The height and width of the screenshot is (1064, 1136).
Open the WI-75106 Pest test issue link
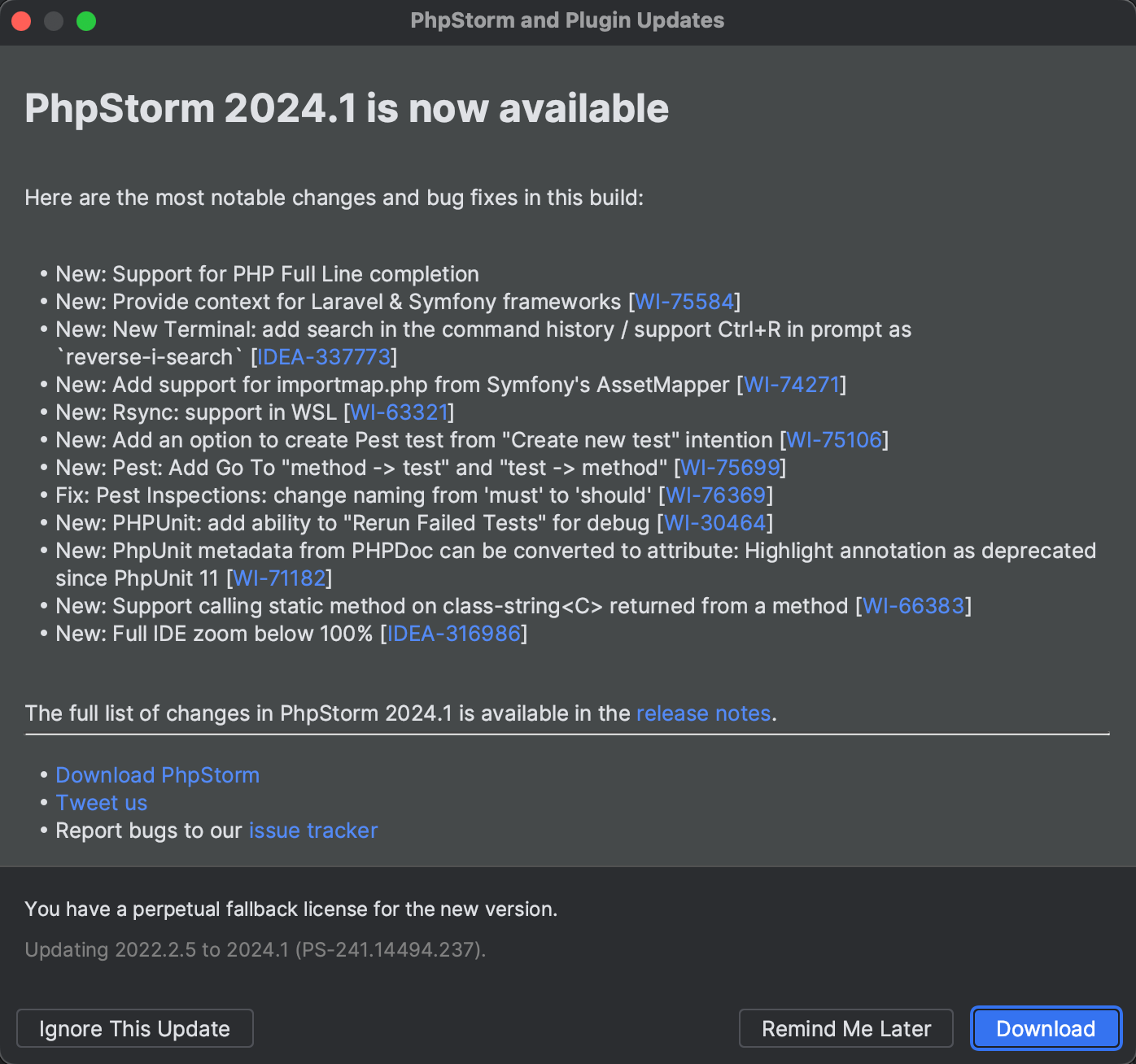click(x=832, y=440)
